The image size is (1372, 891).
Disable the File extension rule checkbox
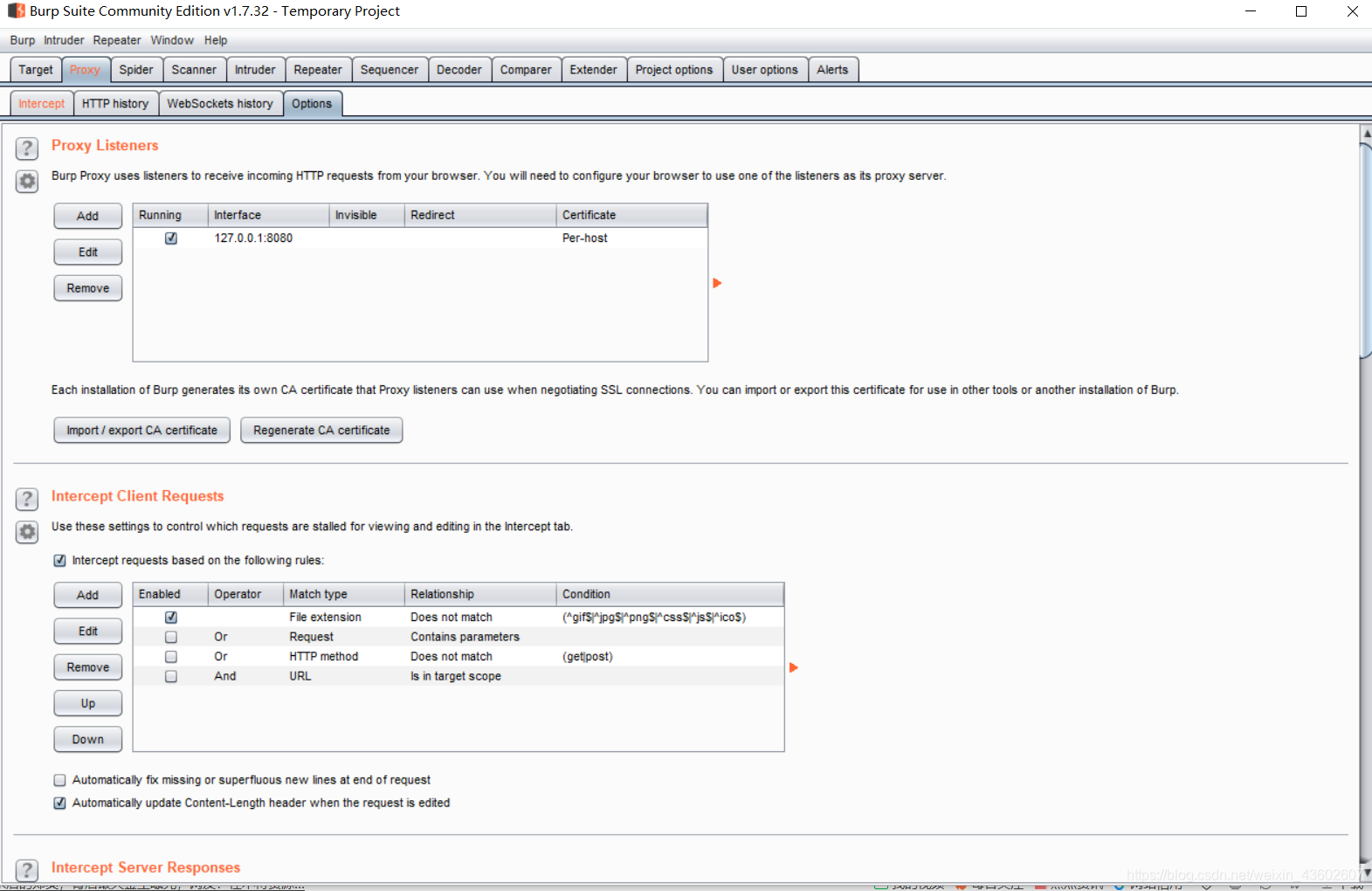pyautogui.click(x=171, y=618)
